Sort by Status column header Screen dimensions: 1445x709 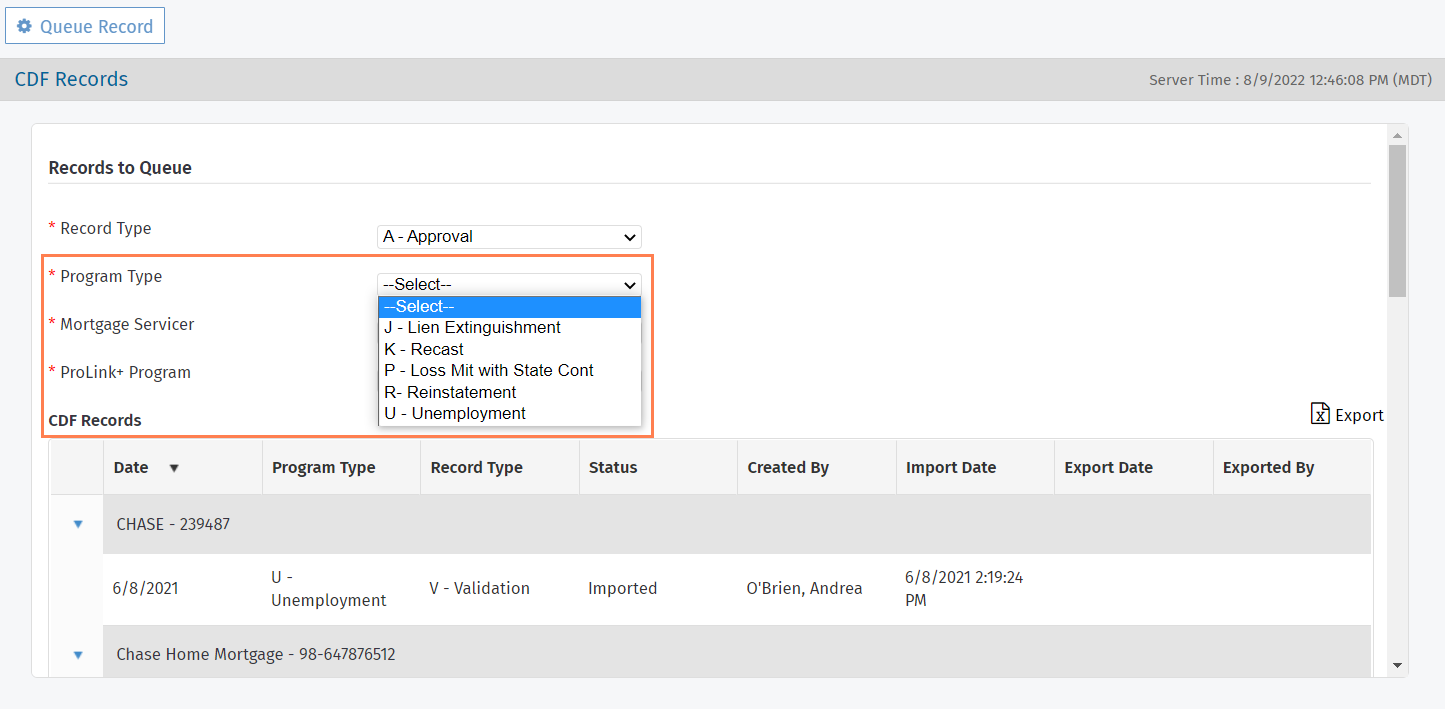tap(613, 468)
